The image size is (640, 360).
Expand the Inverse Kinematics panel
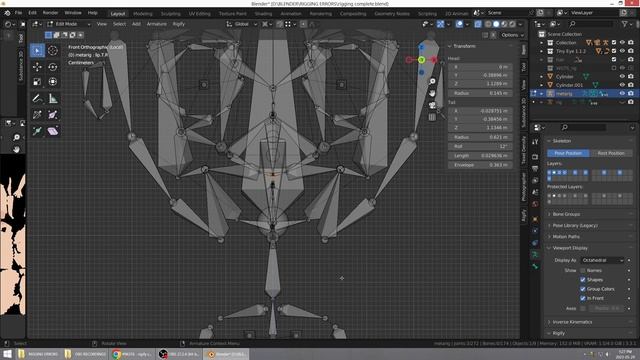point(572,322)
